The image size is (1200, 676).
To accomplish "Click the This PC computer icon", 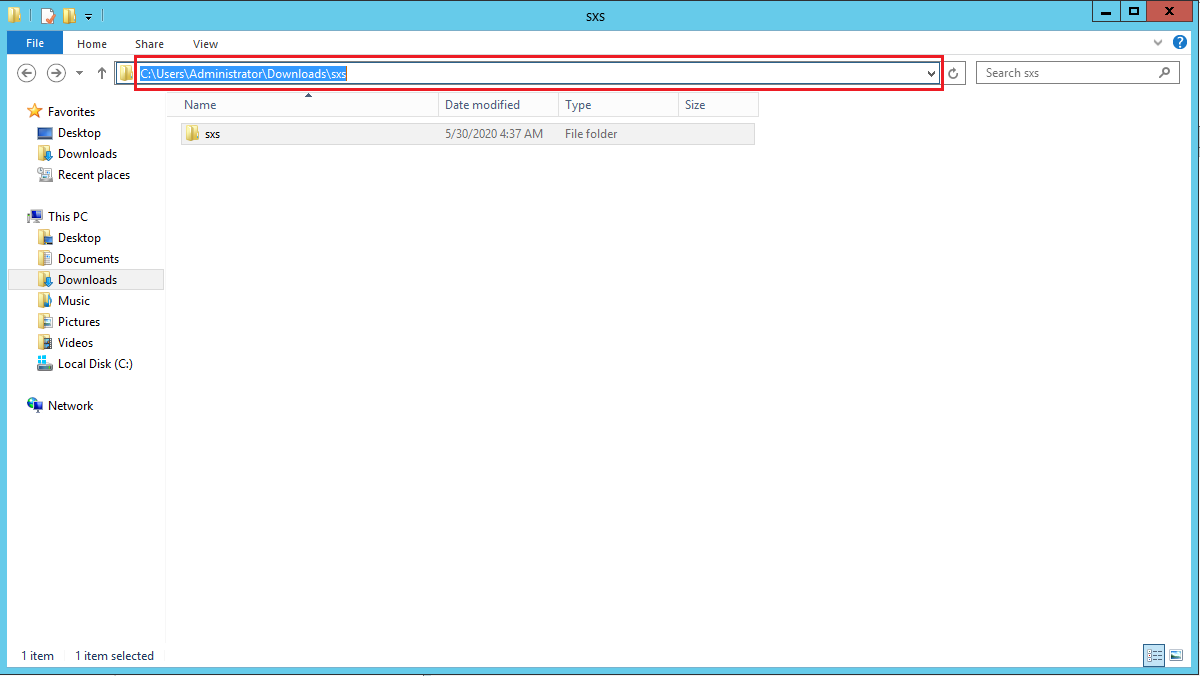I will [x=35, y=216].
